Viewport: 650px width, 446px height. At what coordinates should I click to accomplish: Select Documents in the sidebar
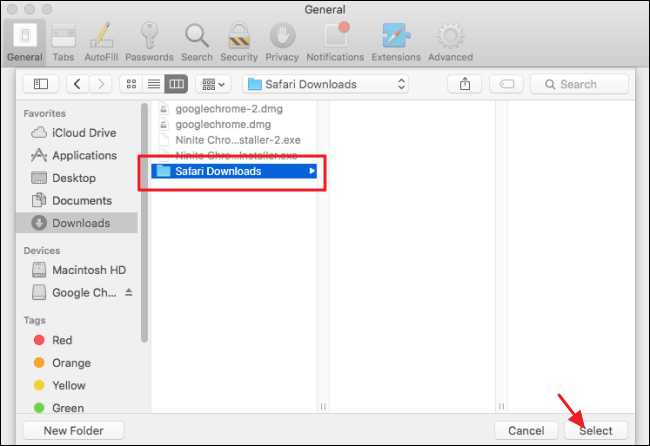pyautogui.click(x=79, y=201)
